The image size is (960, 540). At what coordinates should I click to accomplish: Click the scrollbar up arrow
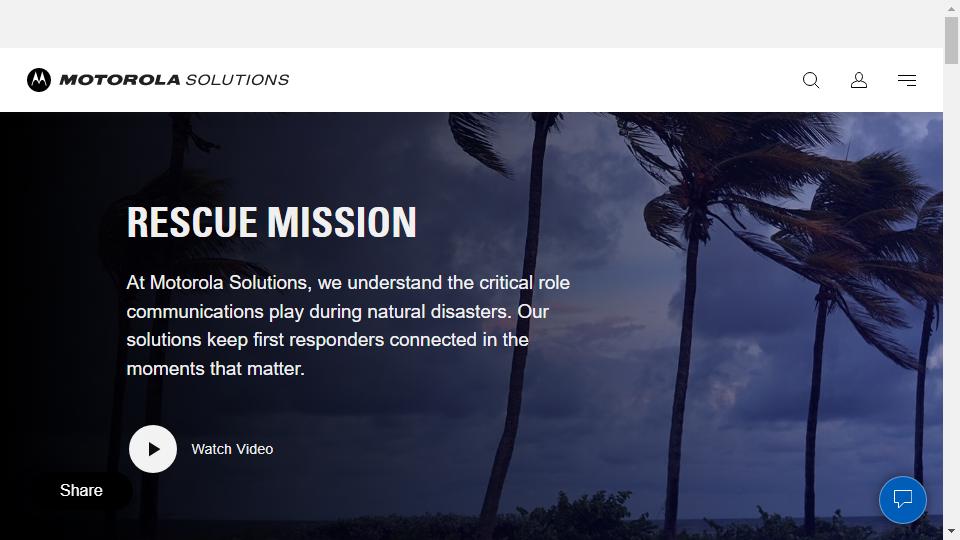point(951,8)
